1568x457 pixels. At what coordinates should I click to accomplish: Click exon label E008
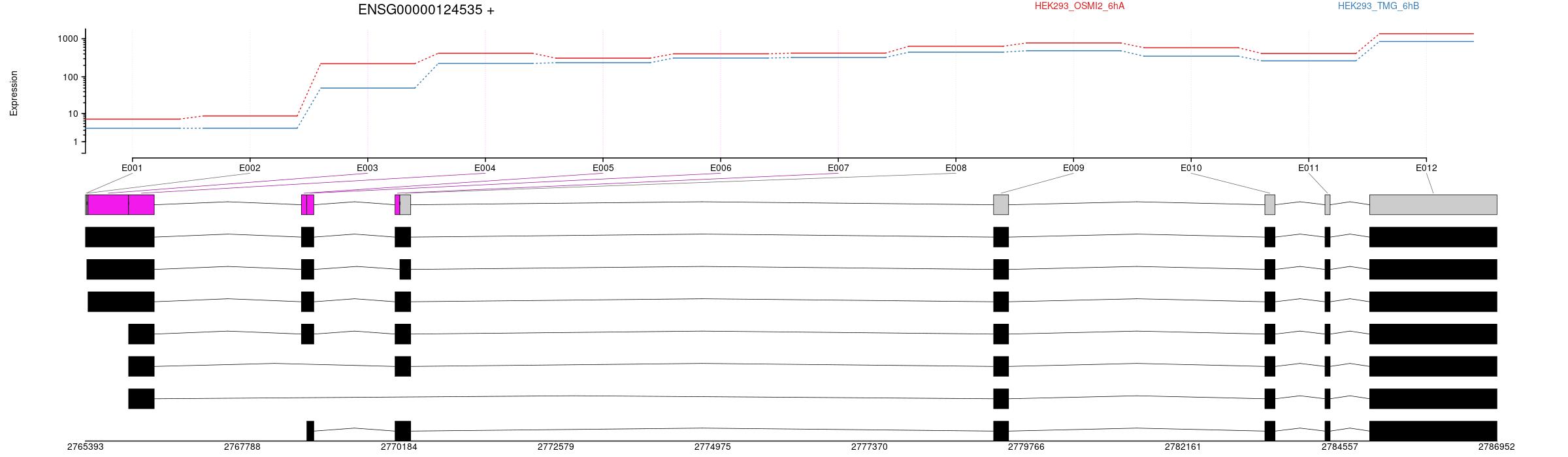click(x=956, y=168)
